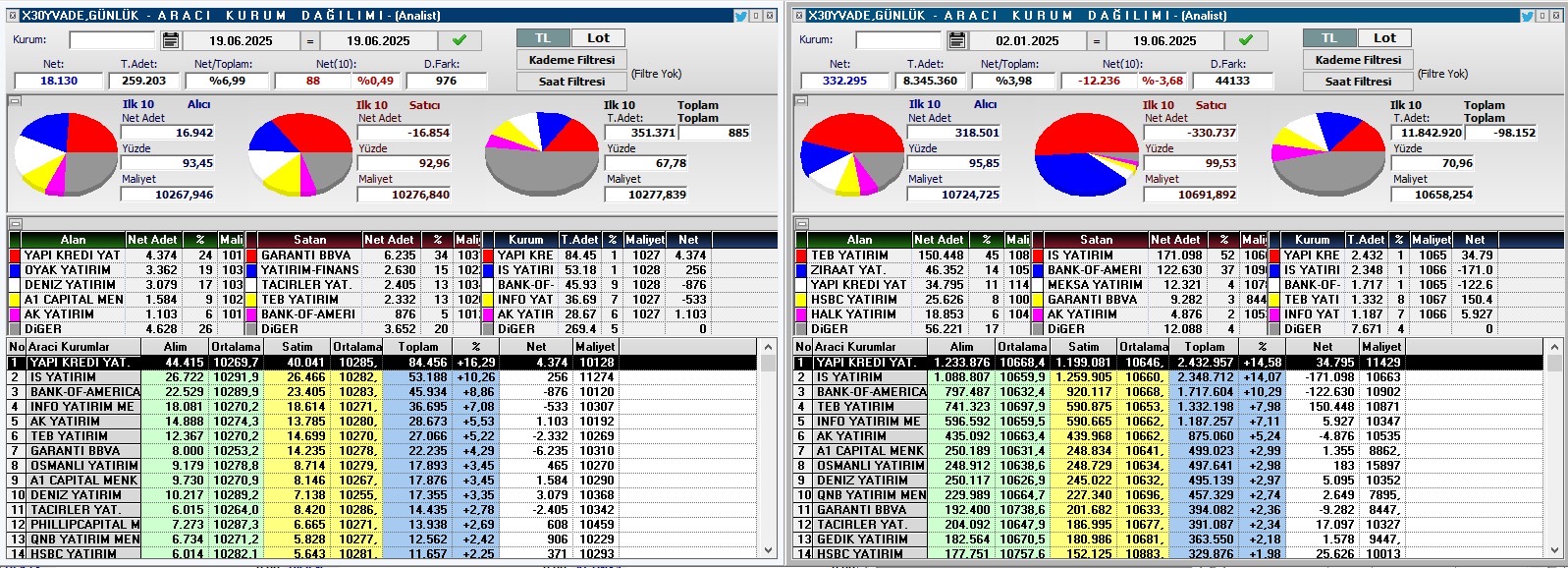
Task: Select row 10 QNB YATIRIM MEN in the right window
Action: coord(1168,495)
